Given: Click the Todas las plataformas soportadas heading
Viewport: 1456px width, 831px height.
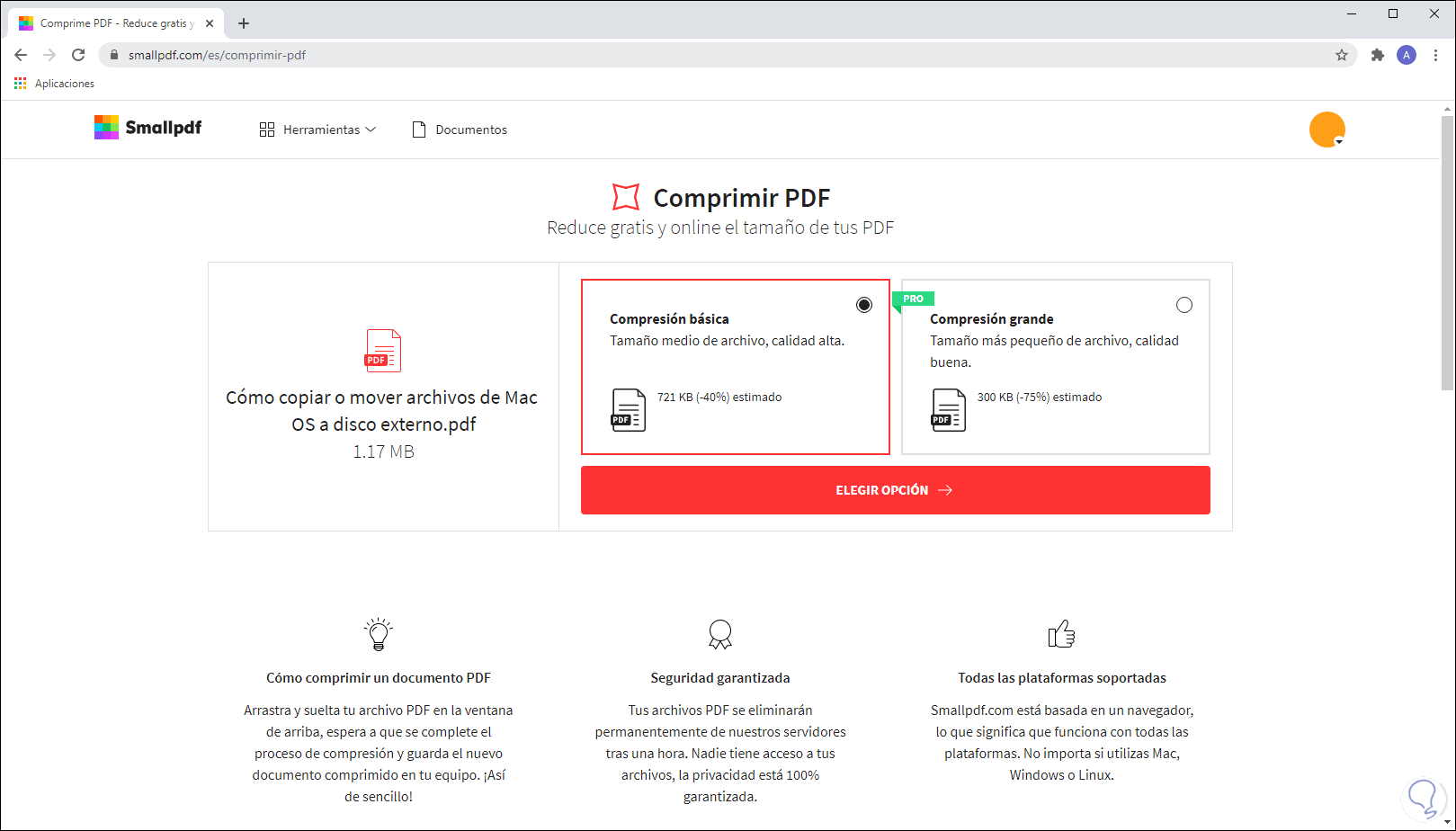Looking at the screenshot, I should point(1062,678).
